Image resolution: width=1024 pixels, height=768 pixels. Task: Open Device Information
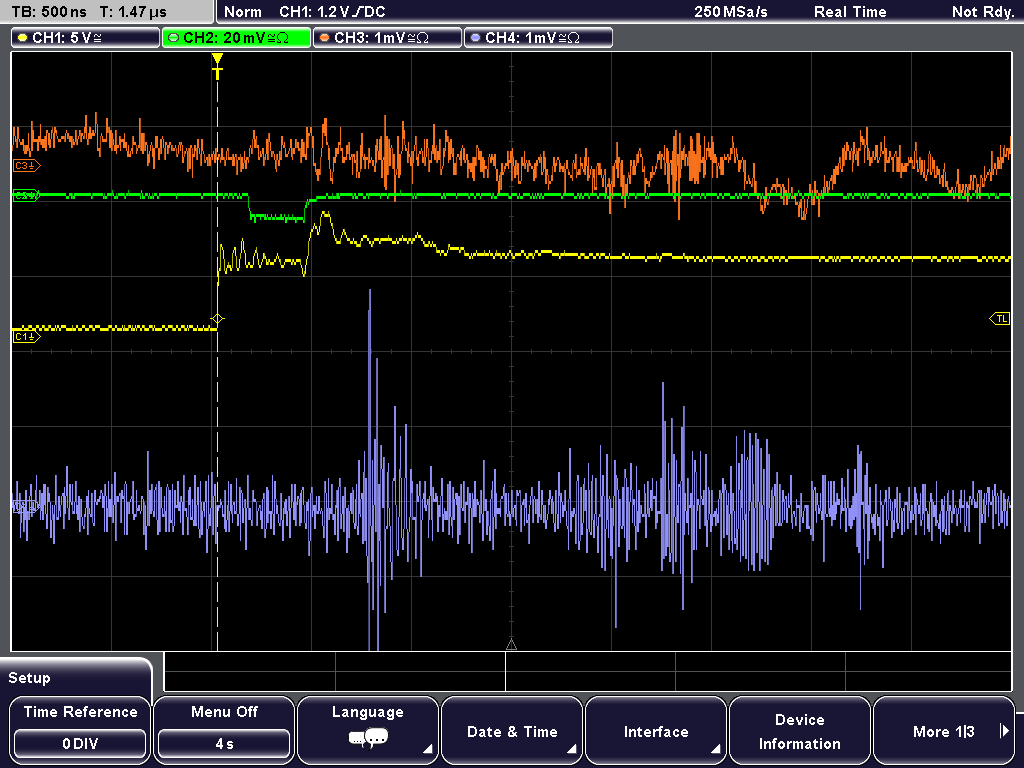pyautogui.click(x=800, y=729)
